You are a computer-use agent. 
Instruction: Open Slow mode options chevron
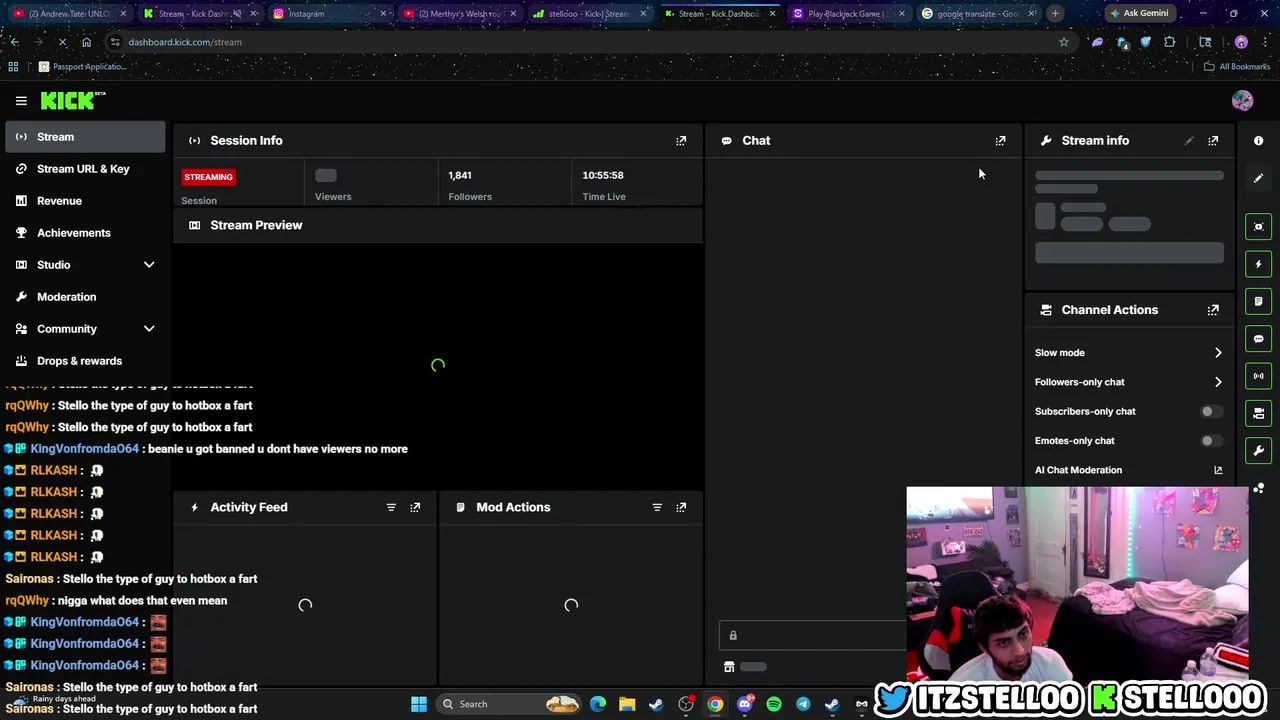click(1218, 353)
